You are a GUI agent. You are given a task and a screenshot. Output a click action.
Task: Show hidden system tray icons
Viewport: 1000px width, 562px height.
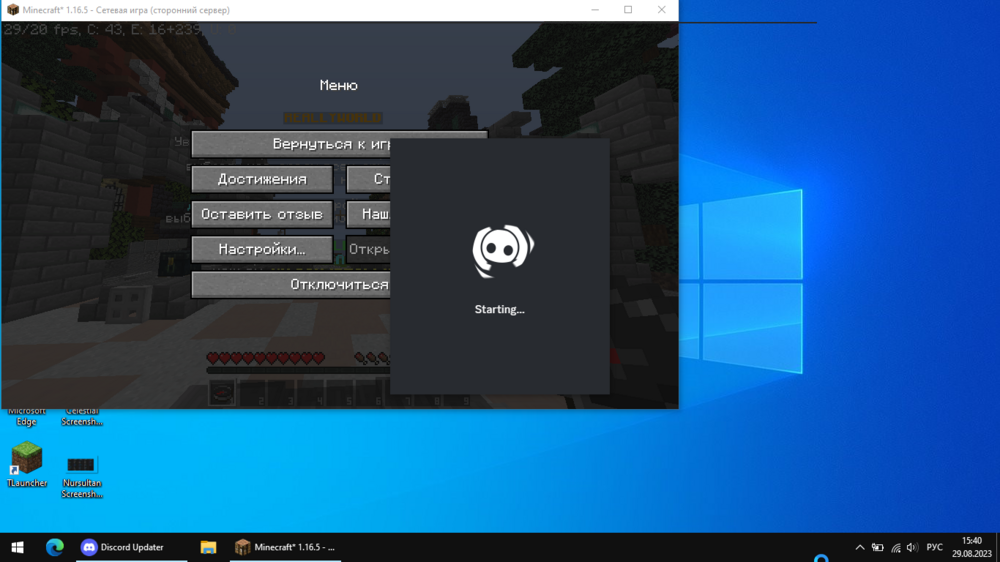click(860, 547)
